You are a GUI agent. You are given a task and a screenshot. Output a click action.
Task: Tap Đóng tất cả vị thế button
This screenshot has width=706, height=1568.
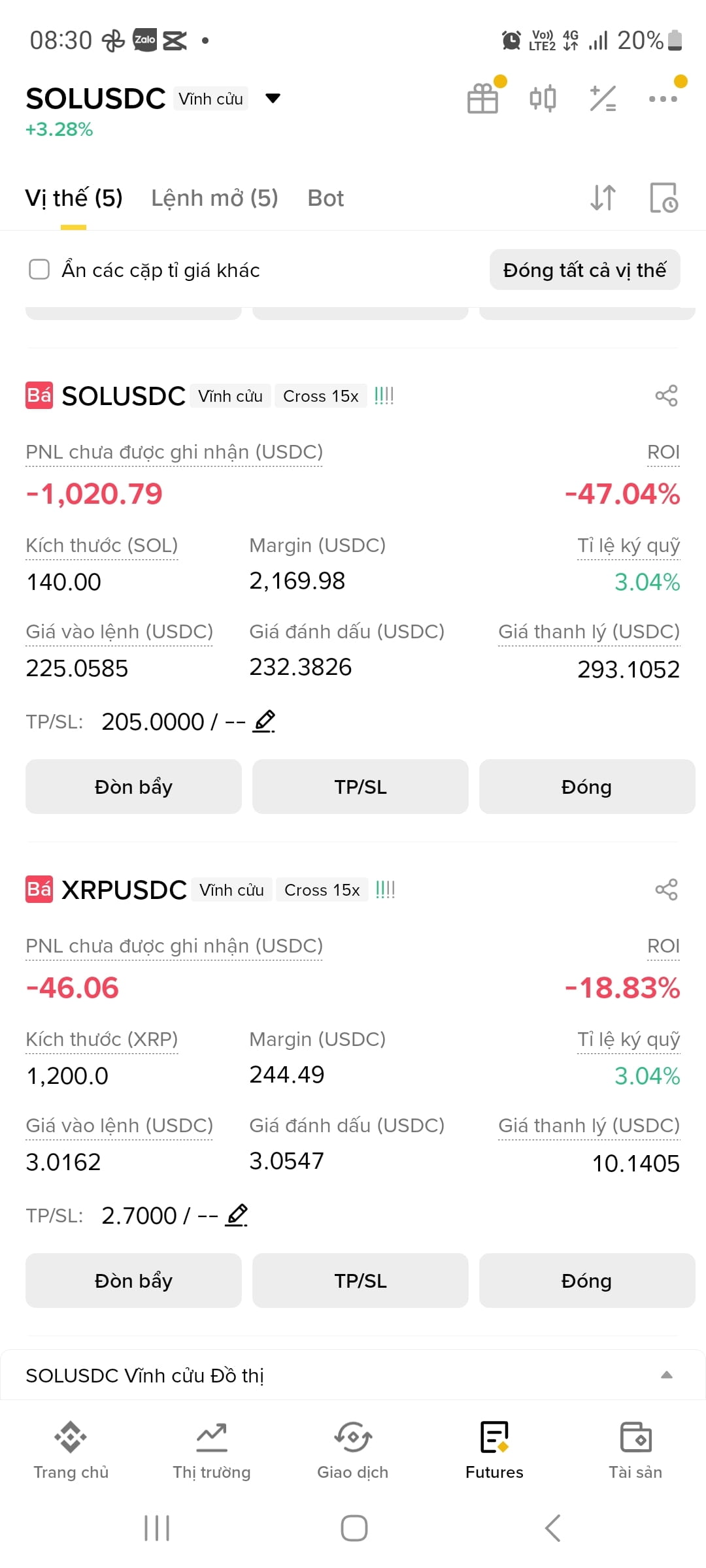pos(585,270)
